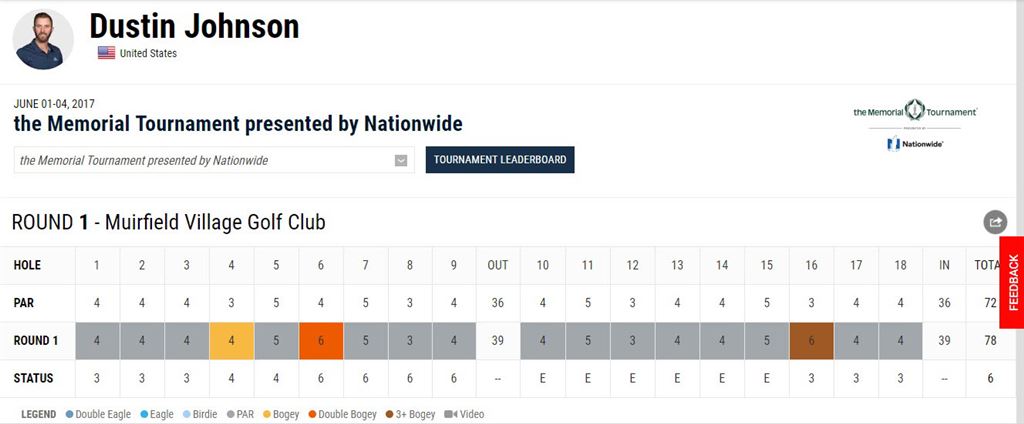This screenshot has width=1024, height=424.
Task: Select the hole 4 bogey score cell
Action: tap(232, 341)
